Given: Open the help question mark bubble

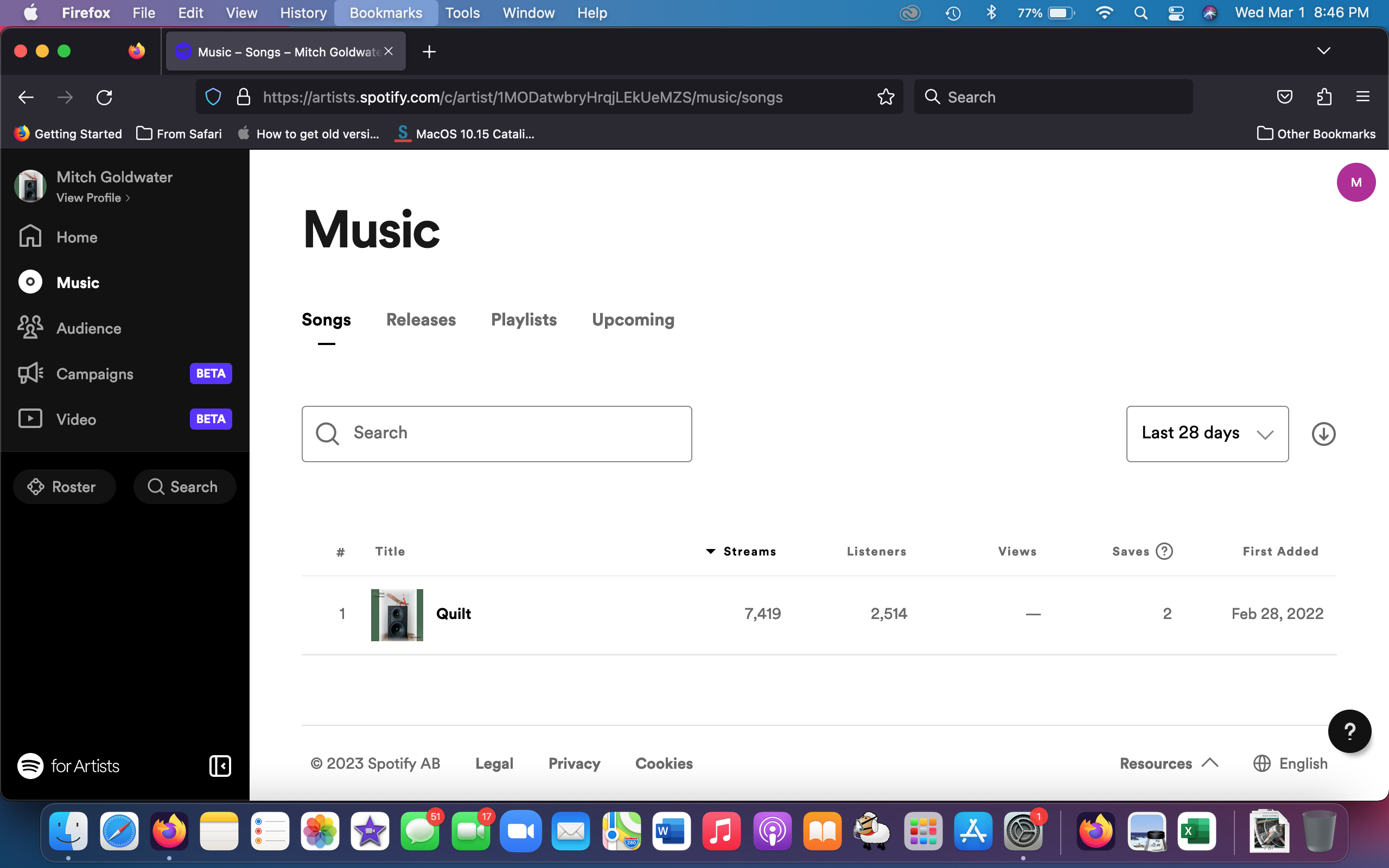Looking at the screenshot, I should click(1349, 731).
